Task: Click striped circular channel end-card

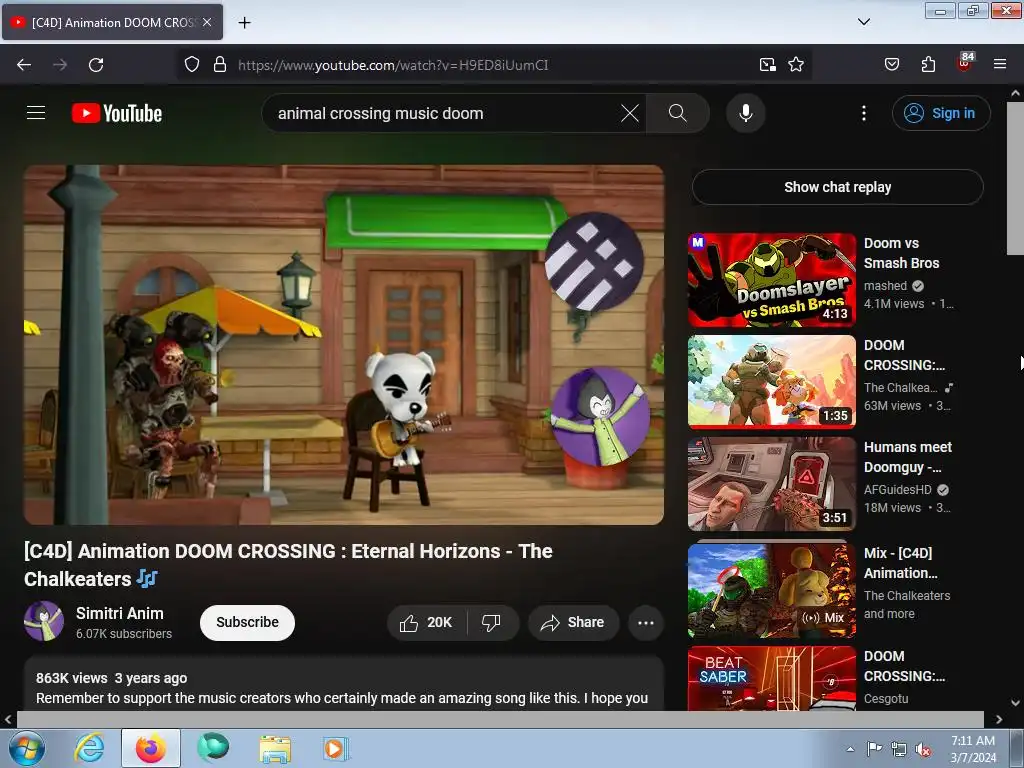Action: (594, 262)
